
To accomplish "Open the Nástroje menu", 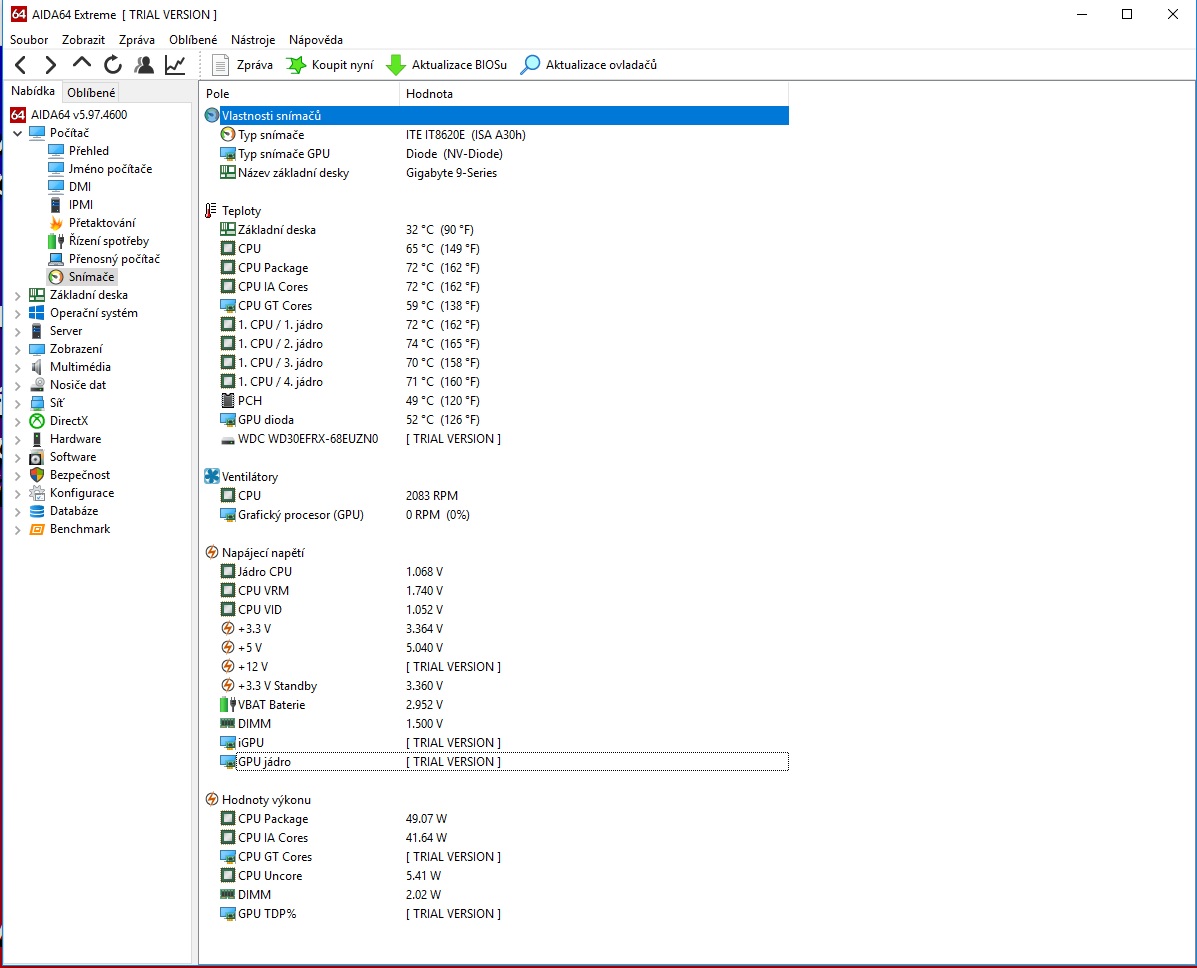I will pos(253,40).
